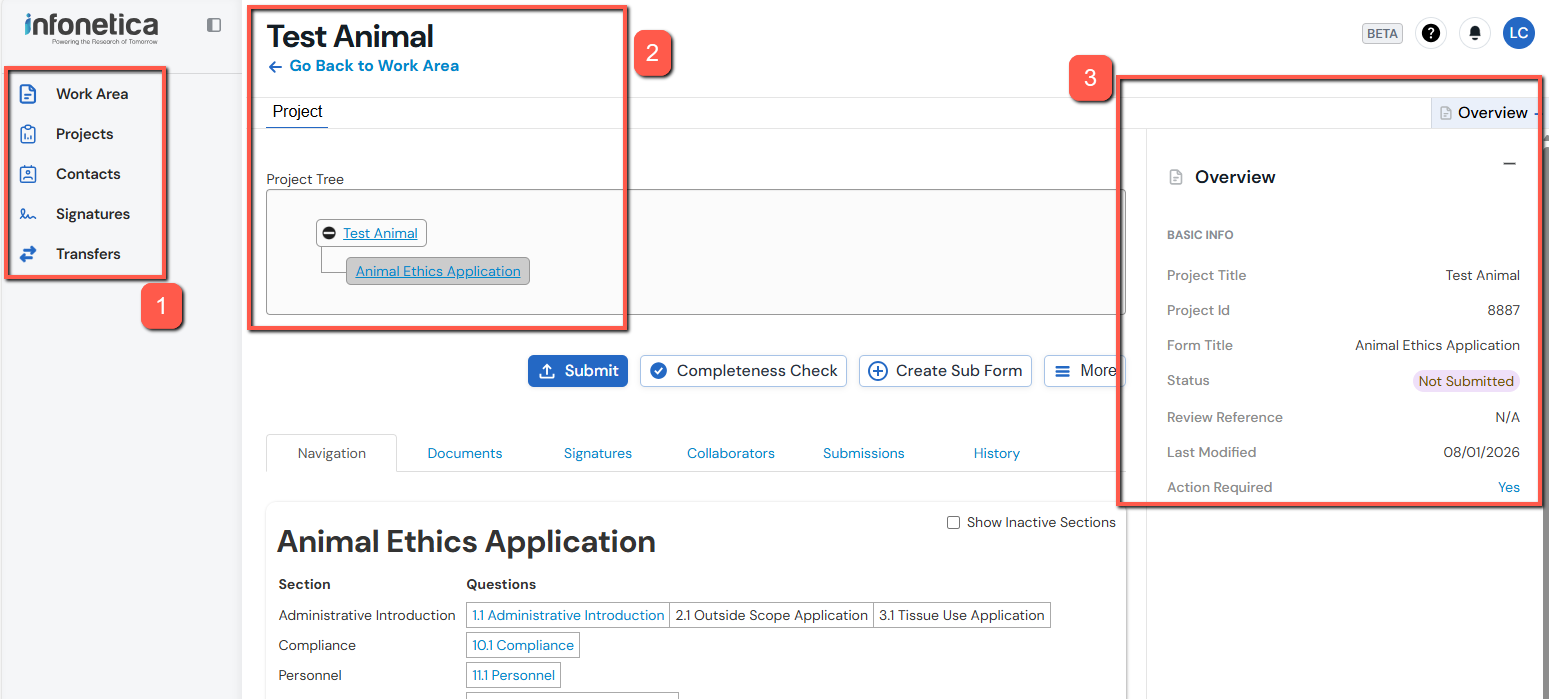Image resolution: width=1549 pixels, height=699 pixels.
Task: Click the Contacts sidebar icon
Action: pos(28,174)
